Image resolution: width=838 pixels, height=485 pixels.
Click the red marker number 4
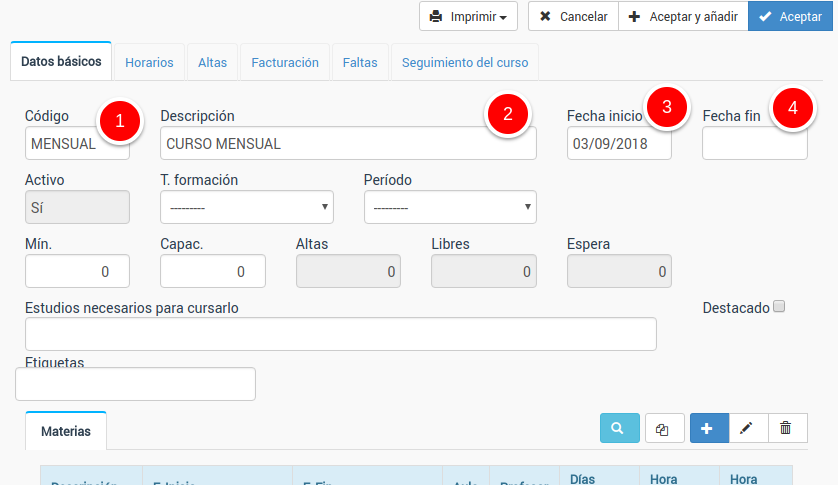click(x=793, y=108)
